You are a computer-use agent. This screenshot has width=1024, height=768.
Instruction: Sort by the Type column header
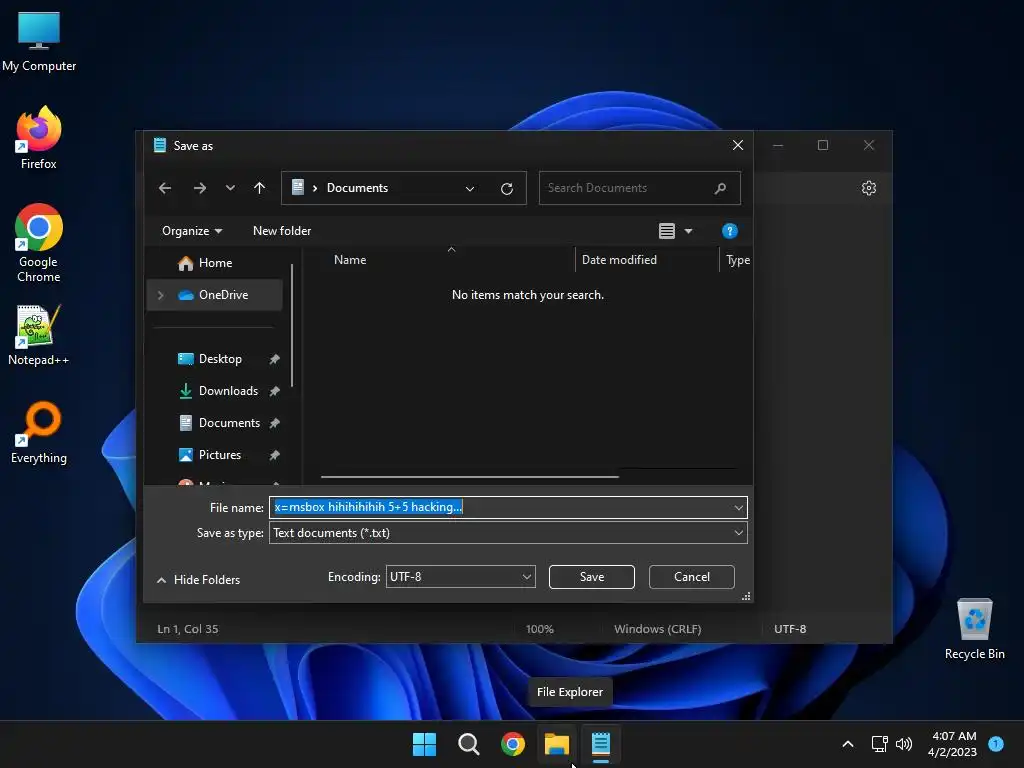pos(737,260)
